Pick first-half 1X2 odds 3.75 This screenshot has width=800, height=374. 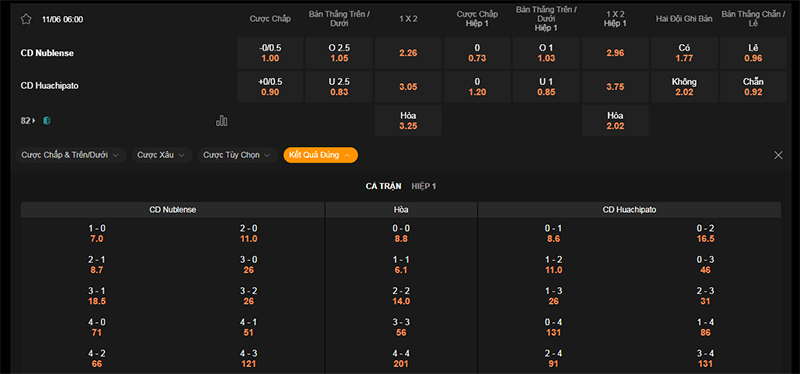tap(615, 87)
